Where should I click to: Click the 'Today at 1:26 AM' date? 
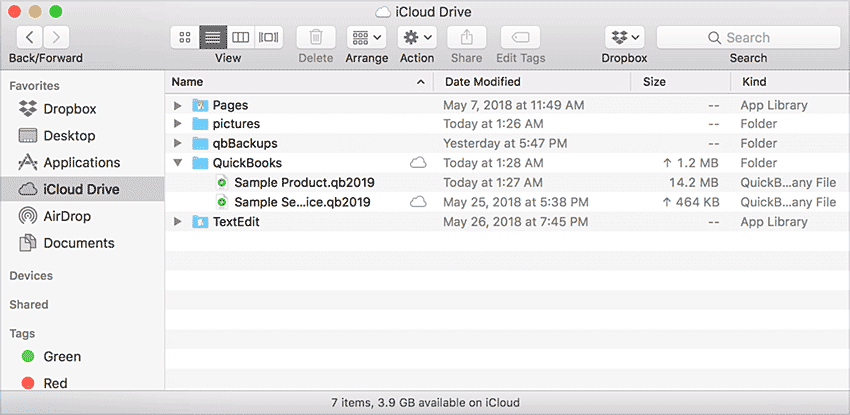493,124
